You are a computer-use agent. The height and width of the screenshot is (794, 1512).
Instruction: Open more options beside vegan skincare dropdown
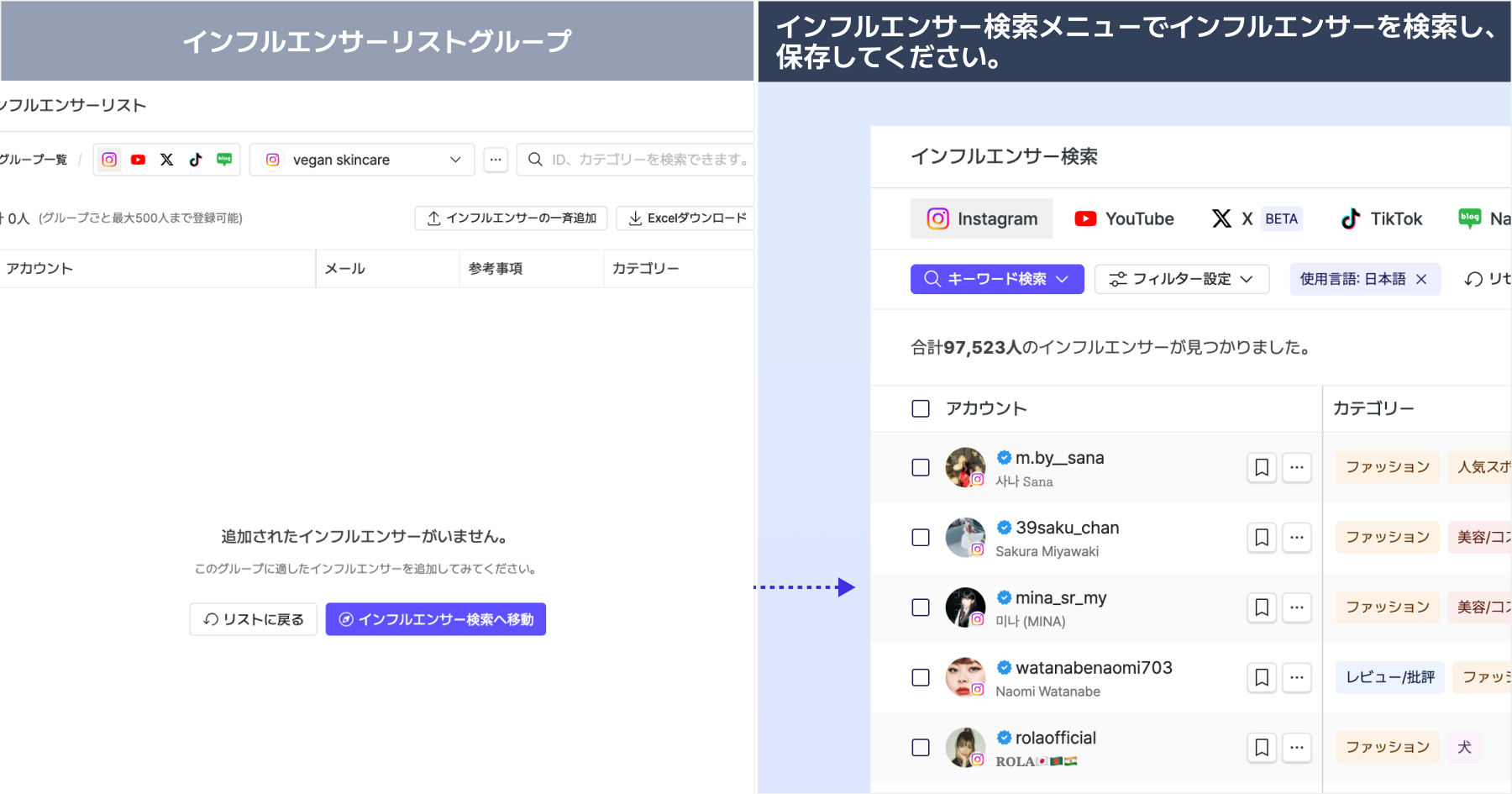pyautogui.click(x=496, y=160)
